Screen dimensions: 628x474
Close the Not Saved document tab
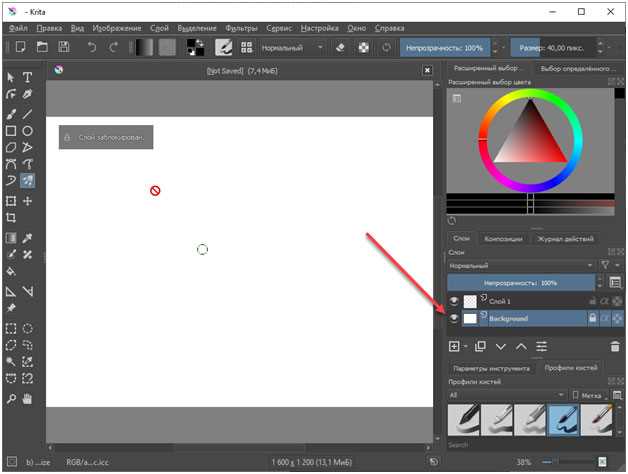427,70
